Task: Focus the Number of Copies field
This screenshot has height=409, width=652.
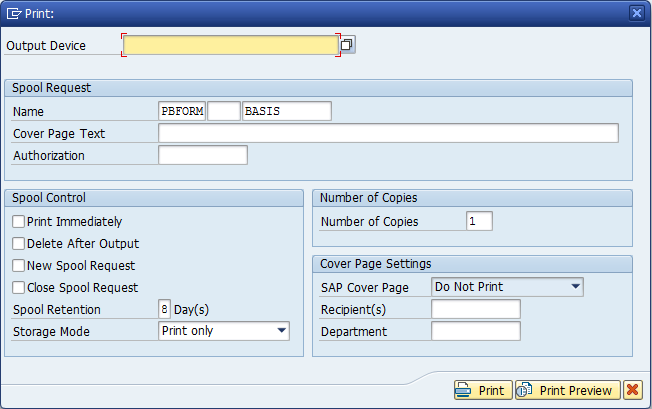Action: tap(479, 221)
